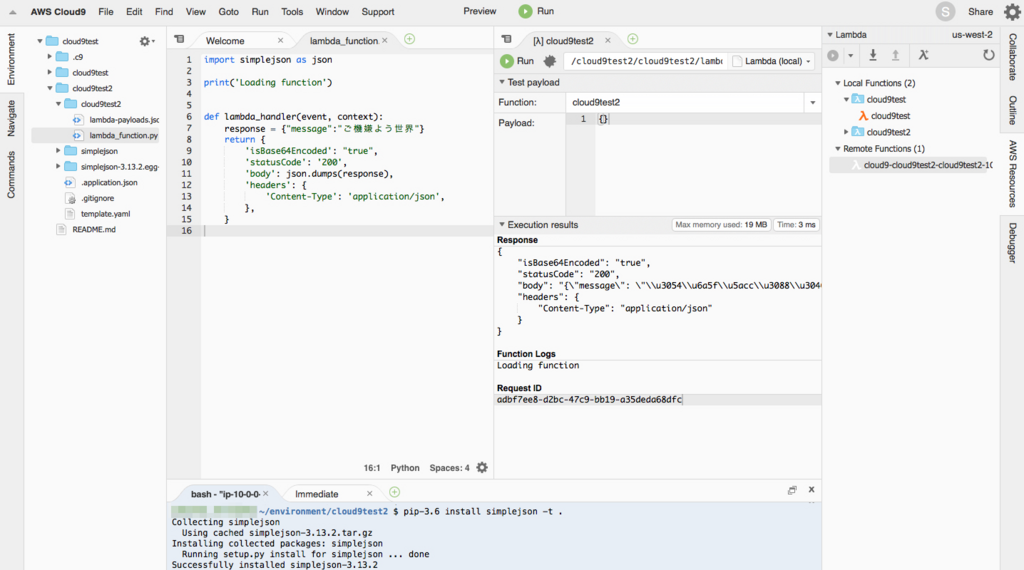Click the Share button
Image resolution: width=1024 pixels, height=570 pixels.
coord(980,12)
